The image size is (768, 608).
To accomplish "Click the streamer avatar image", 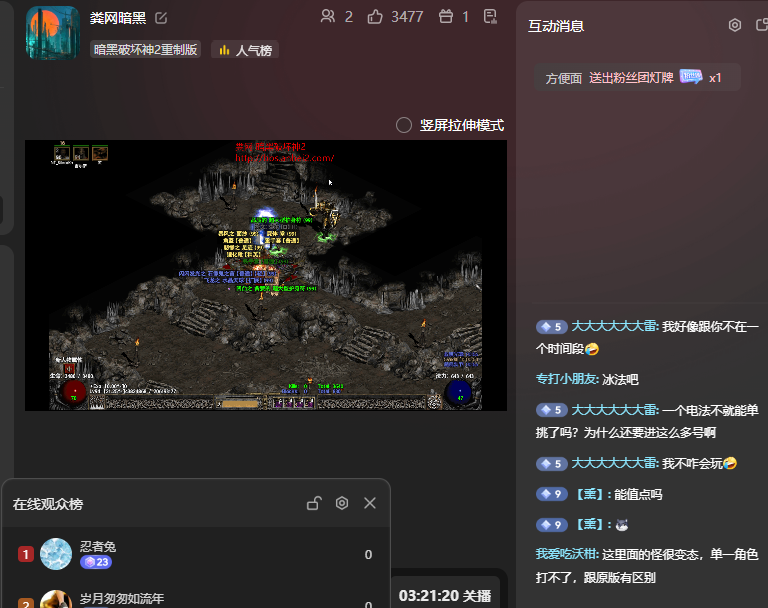I will coord(53,33).
